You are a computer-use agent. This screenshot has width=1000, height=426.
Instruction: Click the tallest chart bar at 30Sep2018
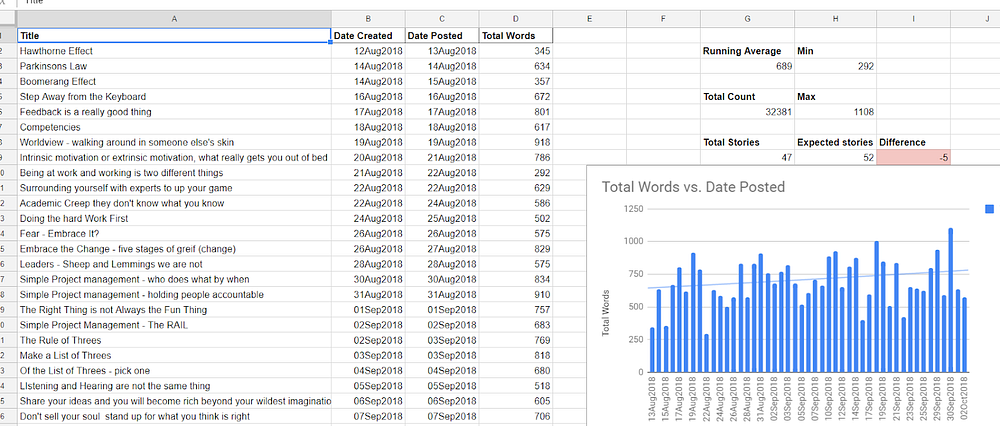click(950, 300)
